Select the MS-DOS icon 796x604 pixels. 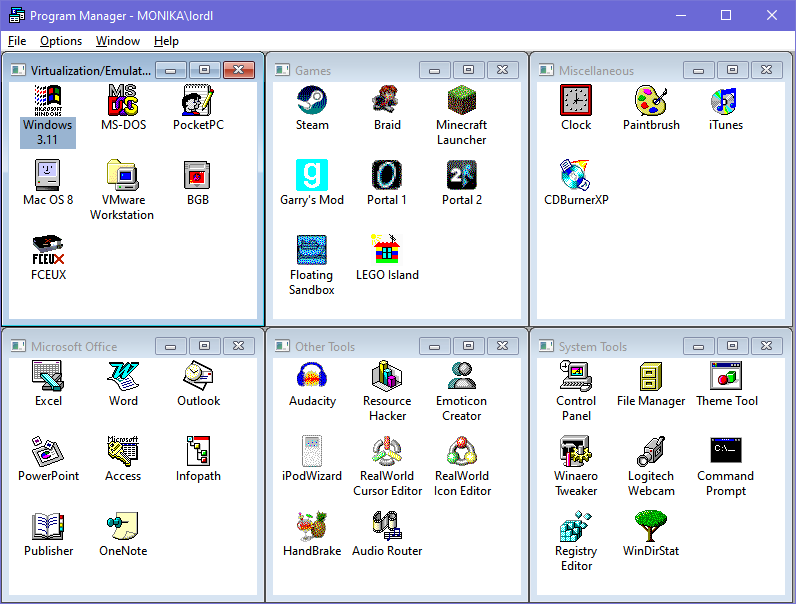click(123, 100)
